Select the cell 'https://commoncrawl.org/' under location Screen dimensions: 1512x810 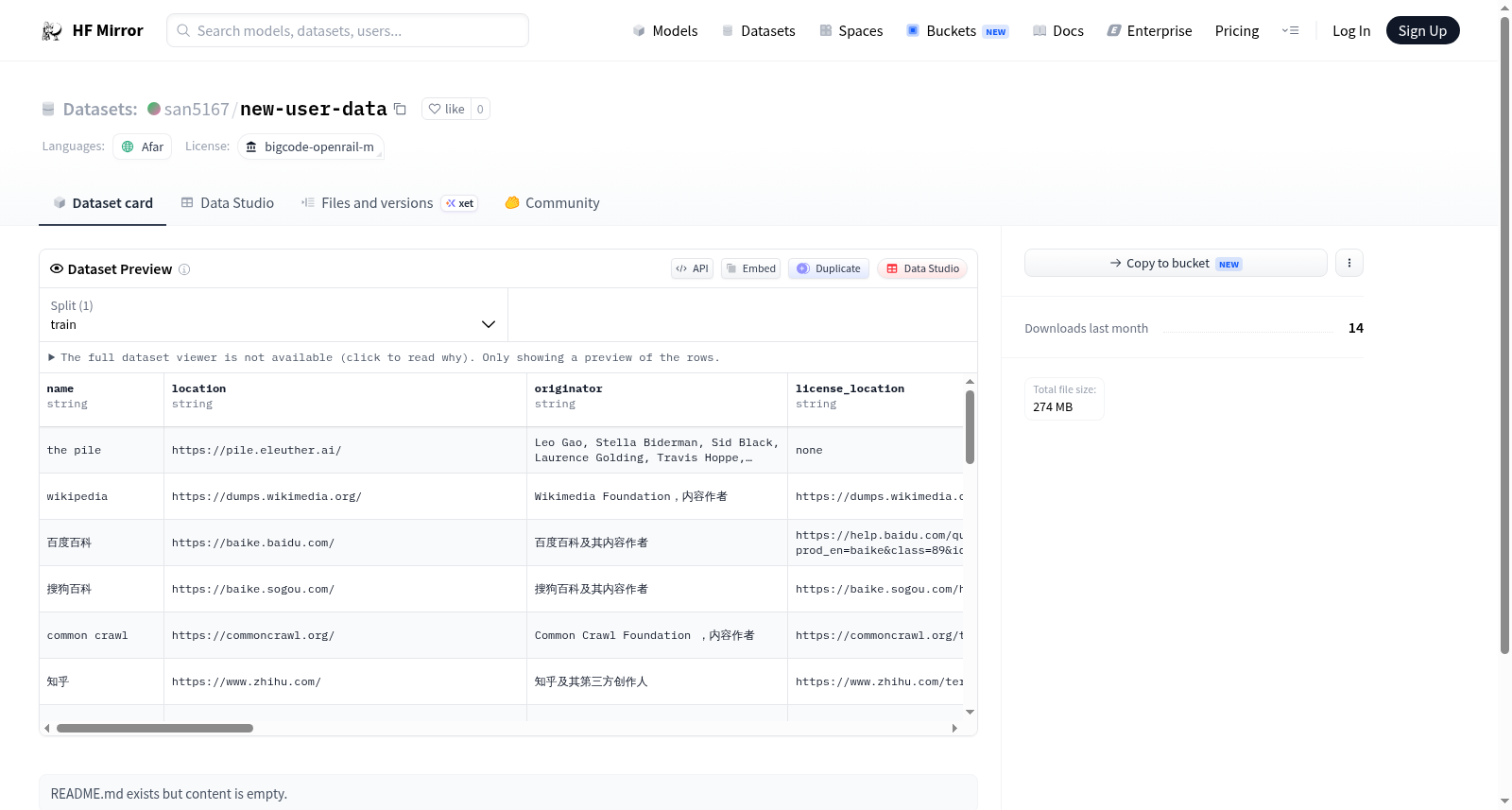tap(346, 635)
